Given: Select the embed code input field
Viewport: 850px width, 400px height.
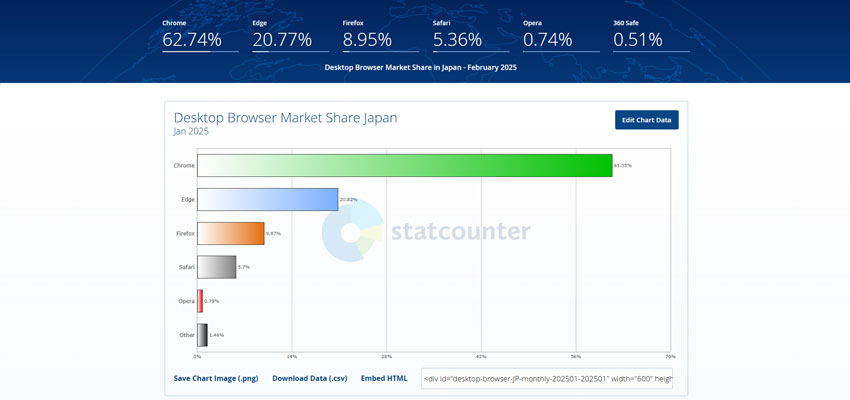Looking at the screenshot, I should [x=547, y=378].
